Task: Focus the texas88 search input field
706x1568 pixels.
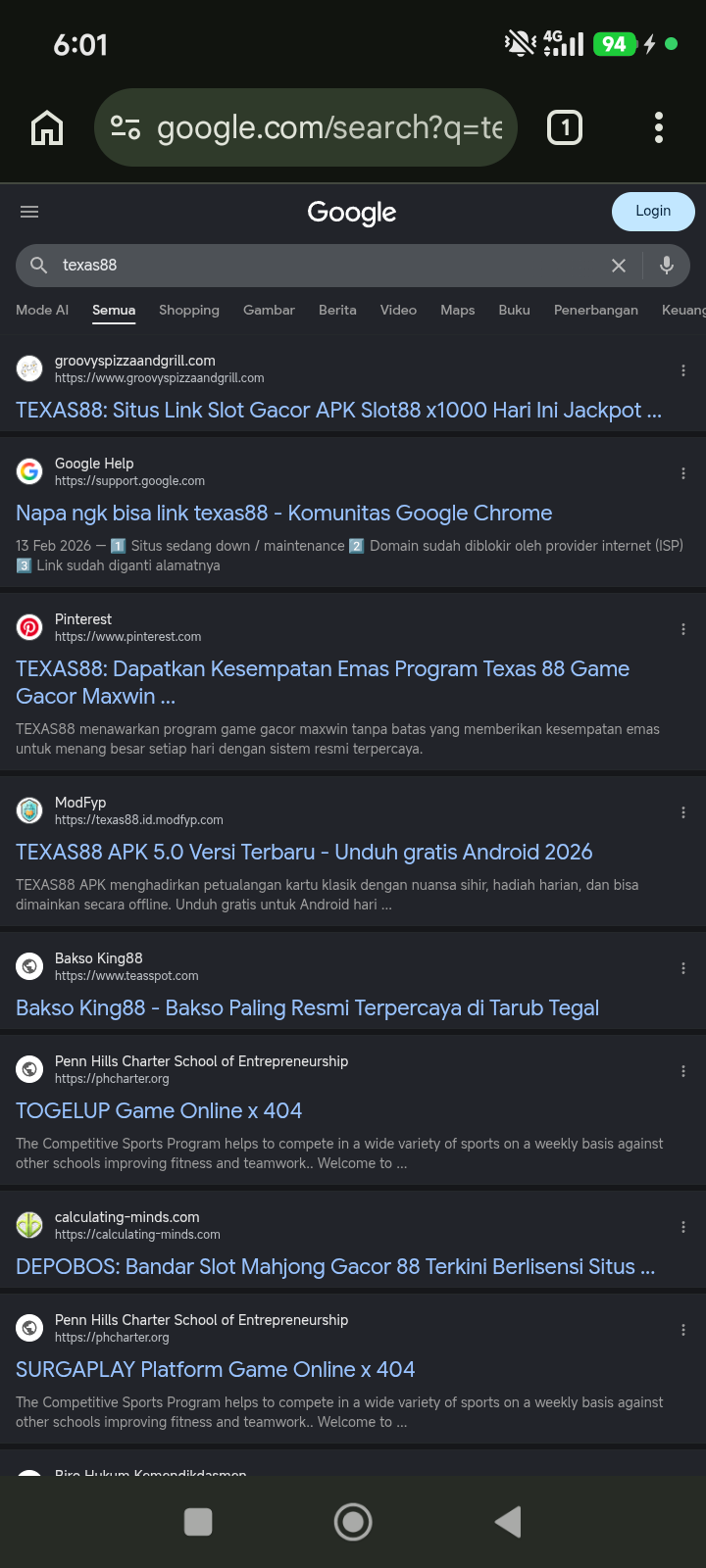Action: point(328,266)
